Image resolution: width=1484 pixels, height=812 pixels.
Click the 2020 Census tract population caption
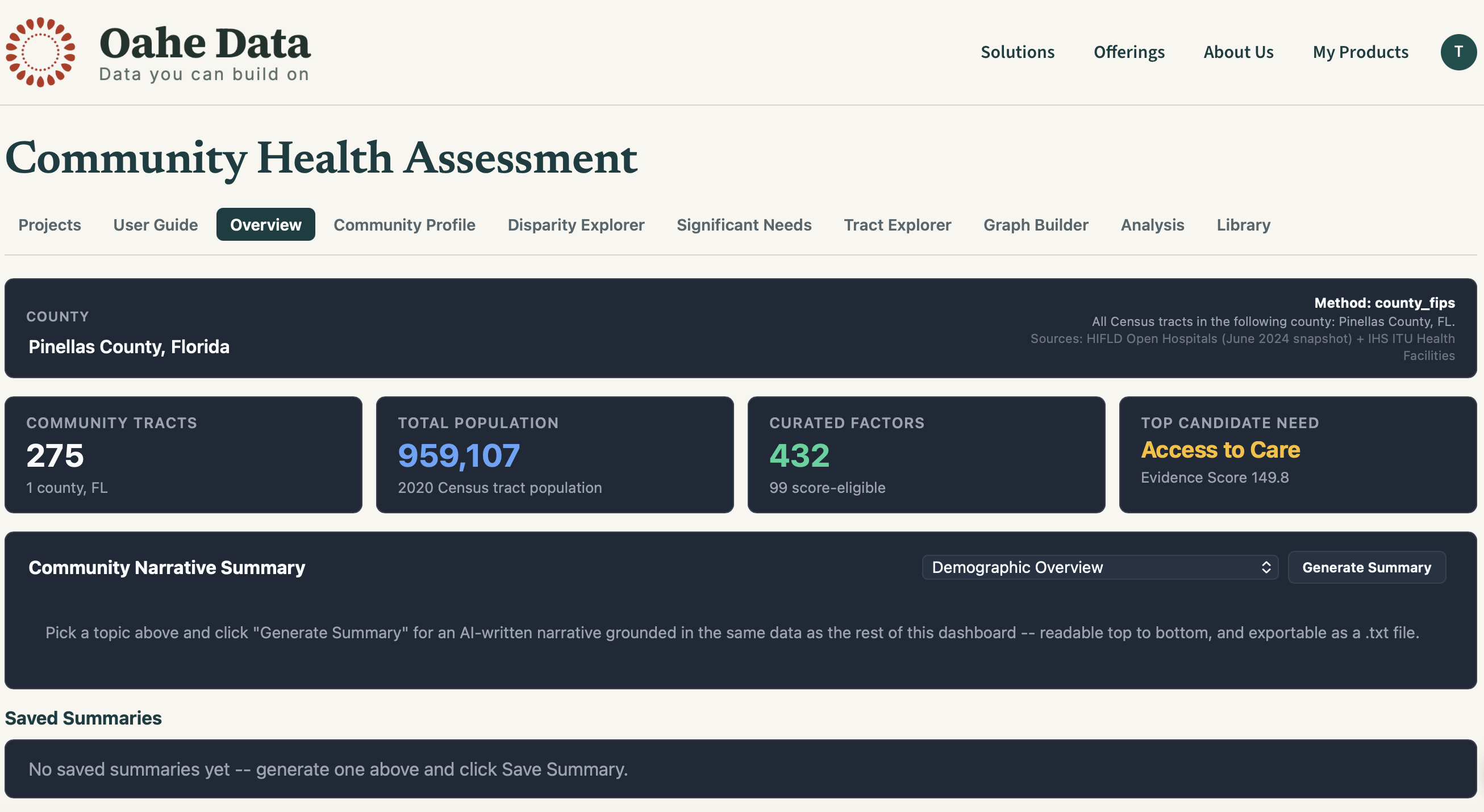(x=499, y=488)
